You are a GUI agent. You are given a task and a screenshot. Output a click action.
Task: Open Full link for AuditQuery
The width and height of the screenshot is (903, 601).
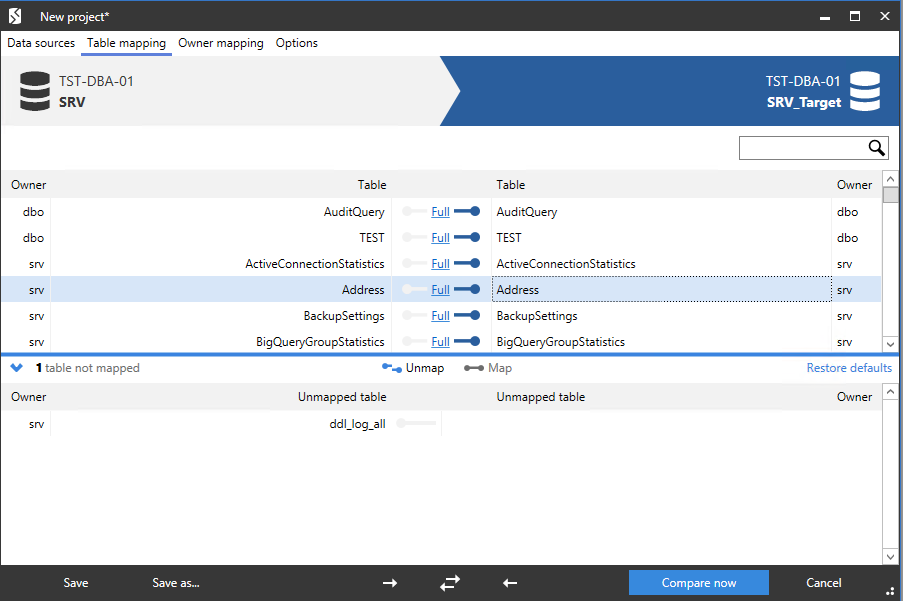pyautogui.click(x=441, y=212)
